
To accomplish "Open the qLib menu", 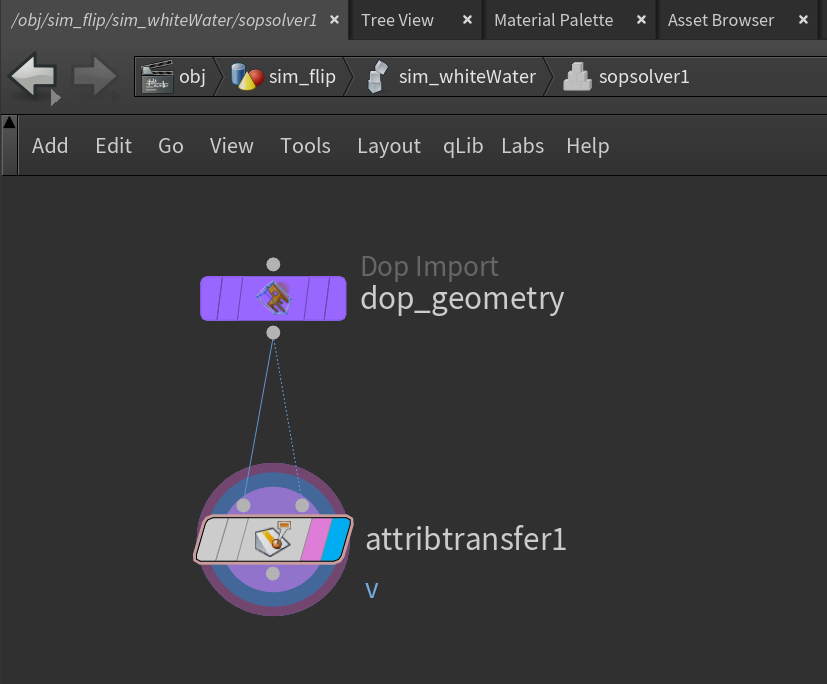I will click(463, 146).
